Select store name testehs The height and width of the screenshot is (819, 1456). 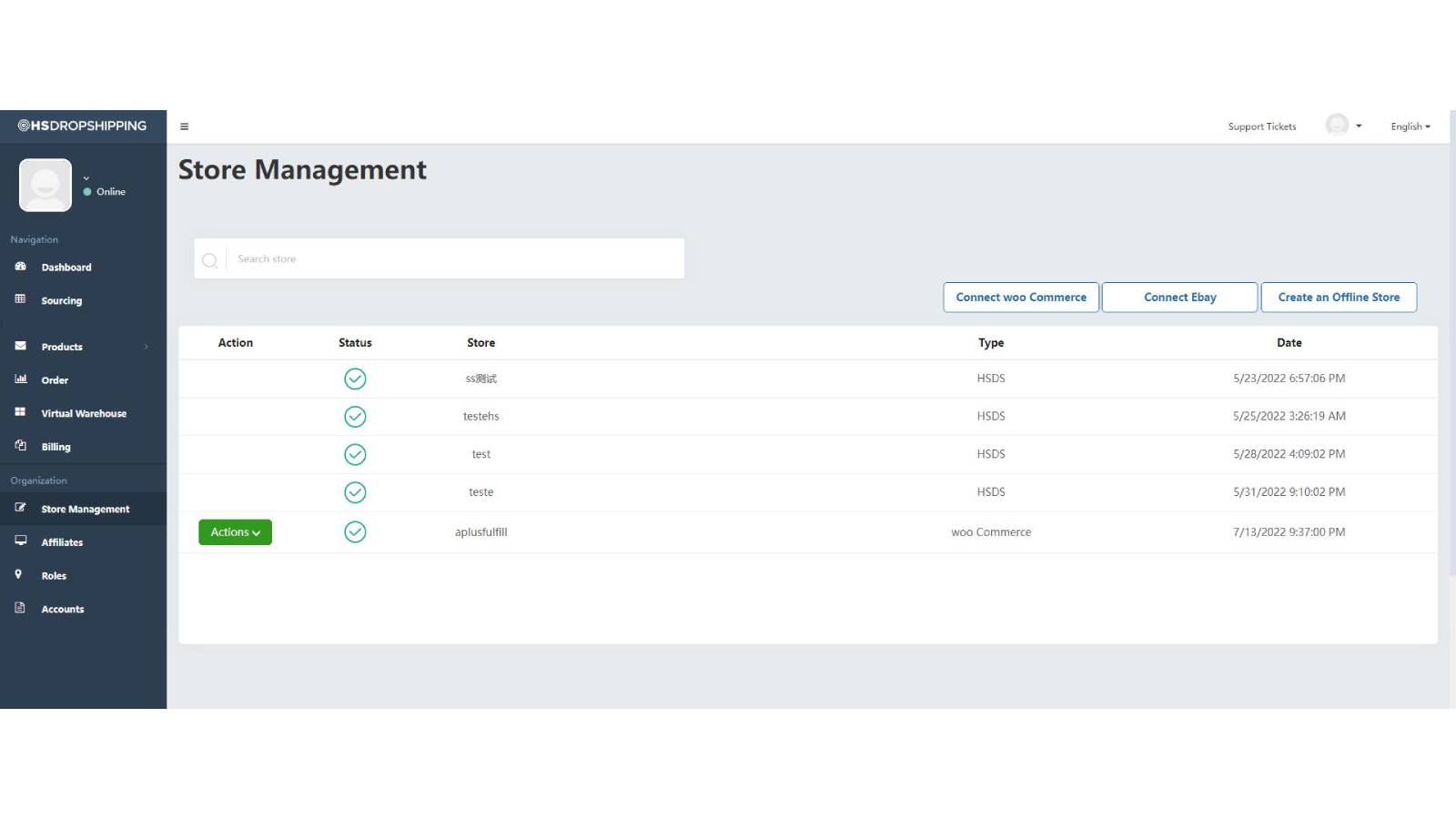click(481, 417)
